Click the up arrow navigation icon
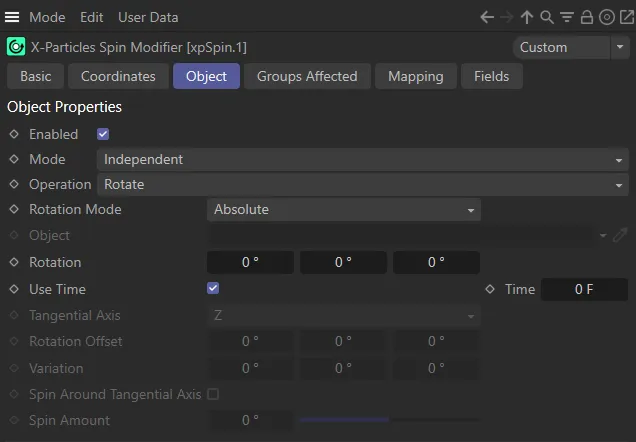 (527, 17)
